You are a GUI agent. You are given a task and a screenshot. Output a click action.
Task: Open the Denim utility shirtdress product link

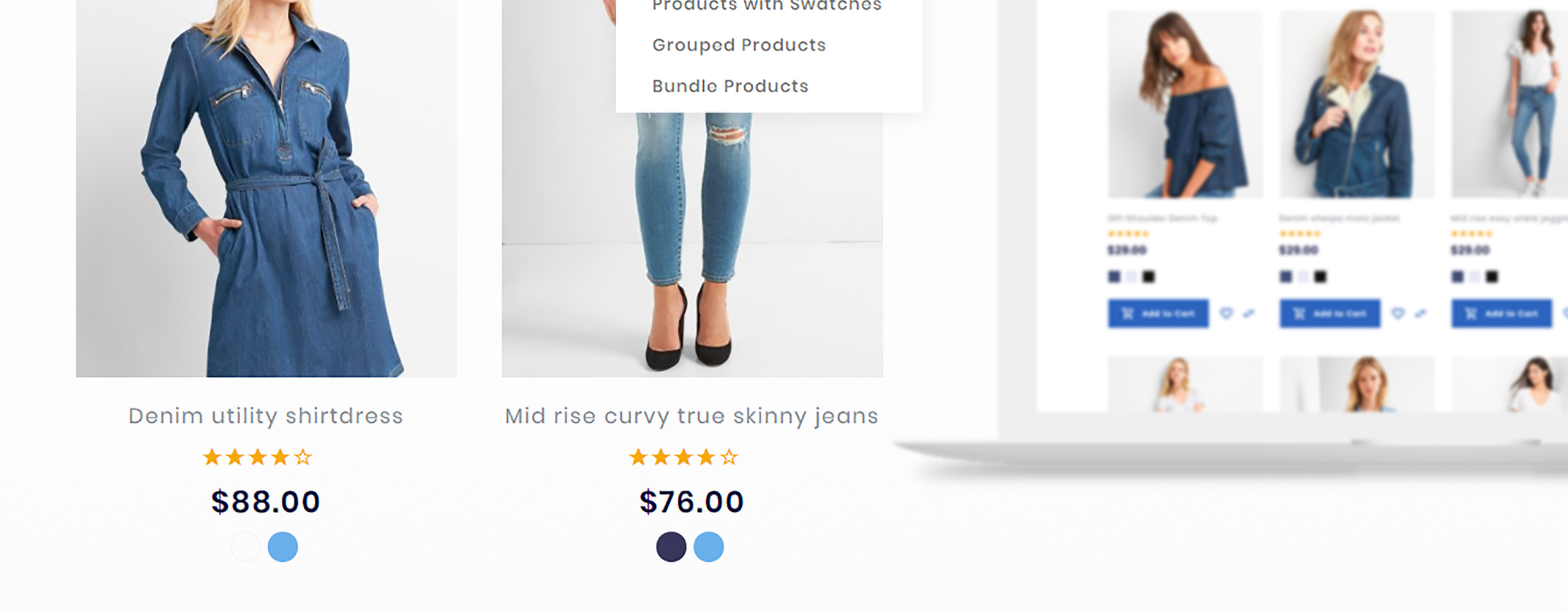266,416
